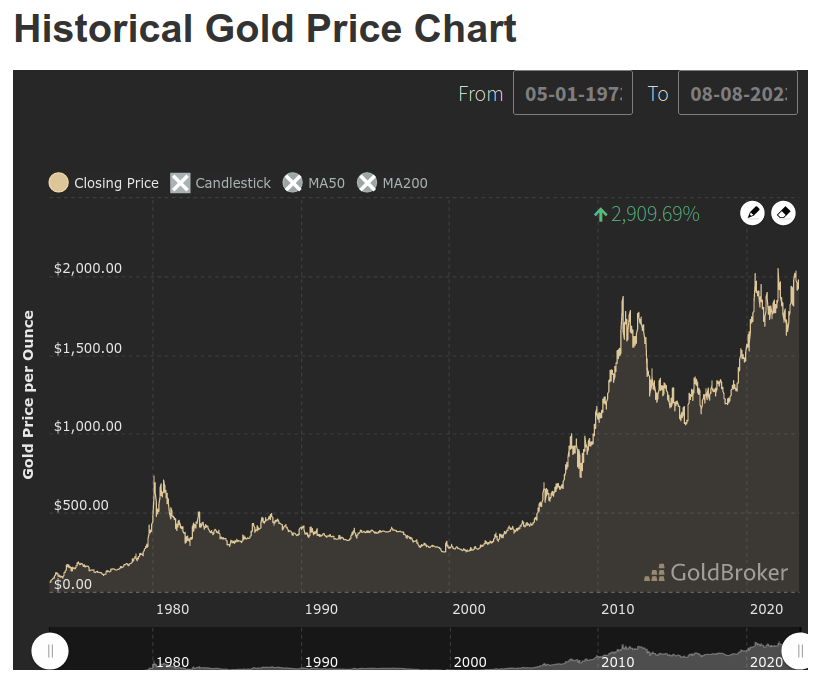
Task: Click the GoldBroker logo watermark
Action: pos(716,573)
